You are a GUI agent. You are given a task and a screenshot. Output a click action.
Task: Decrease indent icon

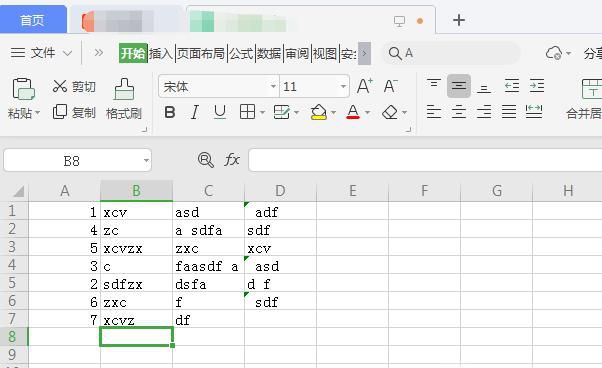tap(512, 86)
